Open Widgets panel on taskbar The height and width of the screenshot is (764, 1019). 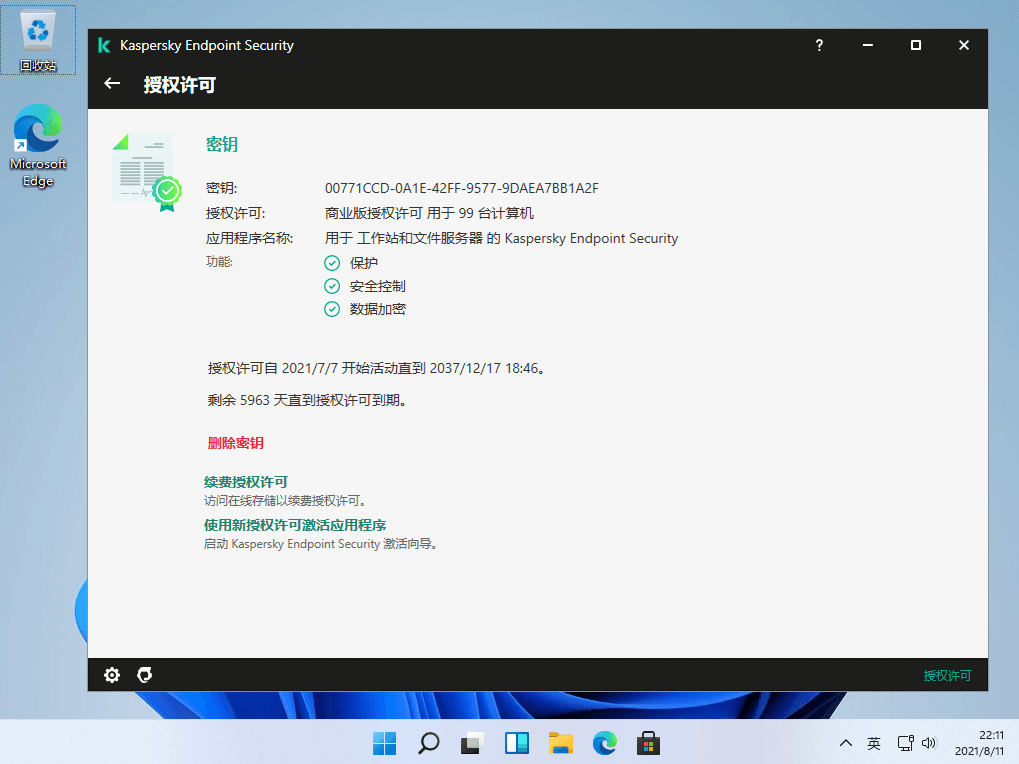point(516,743)
